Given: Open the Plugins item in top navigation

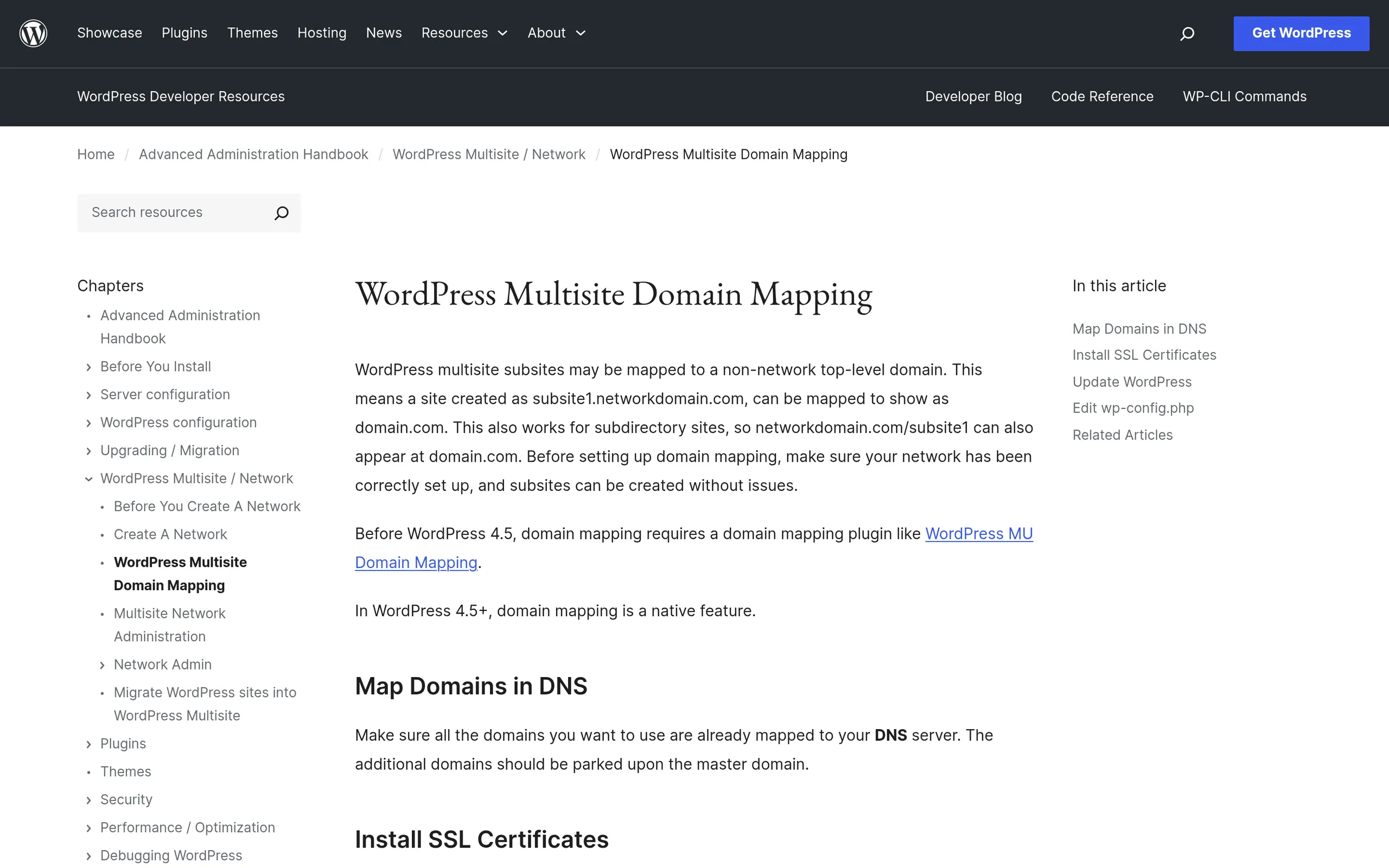Looking at the screenshot, I should tap(184, 33).
